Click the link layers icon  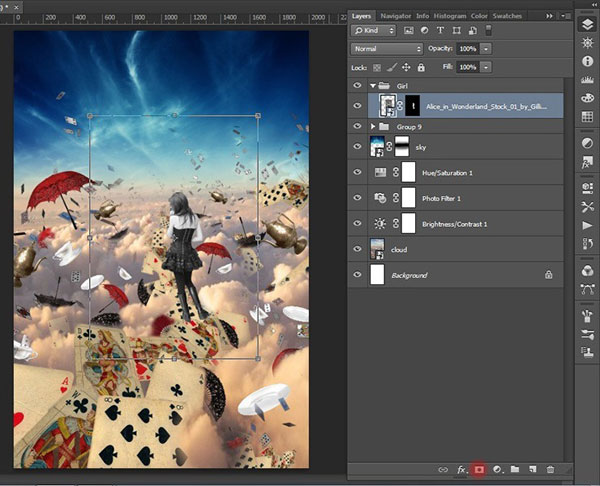[x=443, y=470]
